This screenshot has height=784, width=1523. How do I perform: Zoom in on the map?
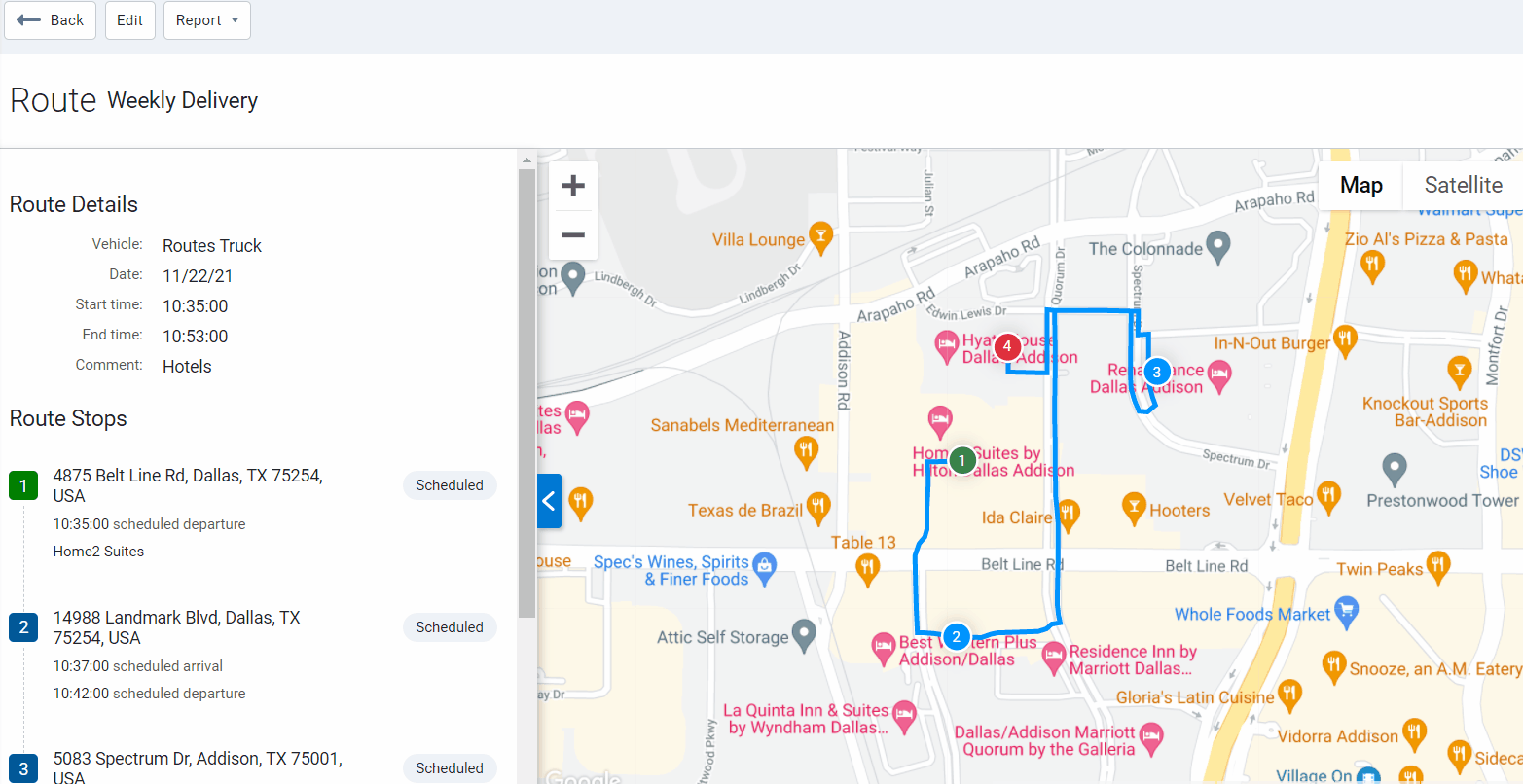point(573,185)
